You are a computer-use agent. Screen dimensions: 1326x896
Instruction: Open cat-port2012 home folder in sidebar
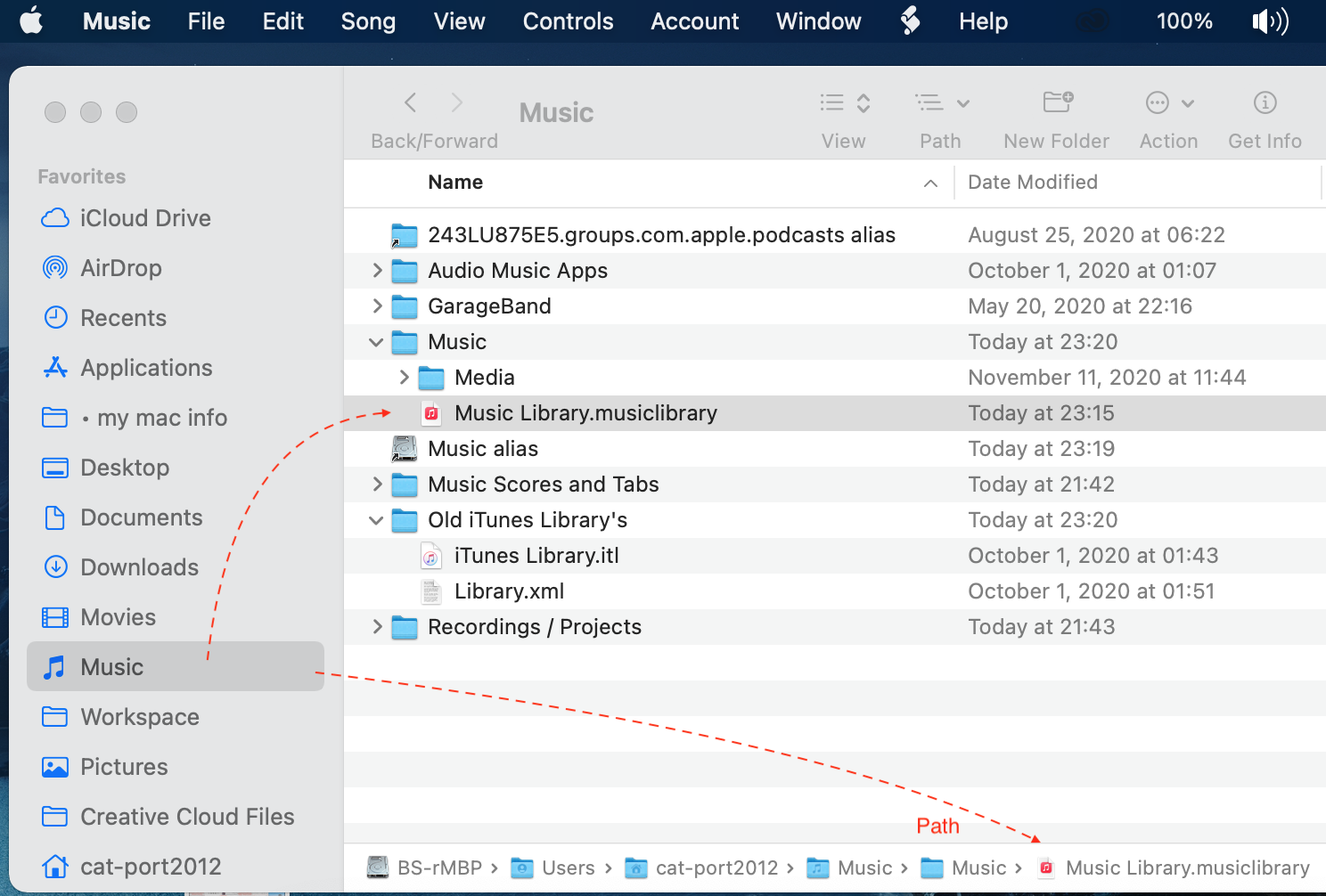(176, 867)
